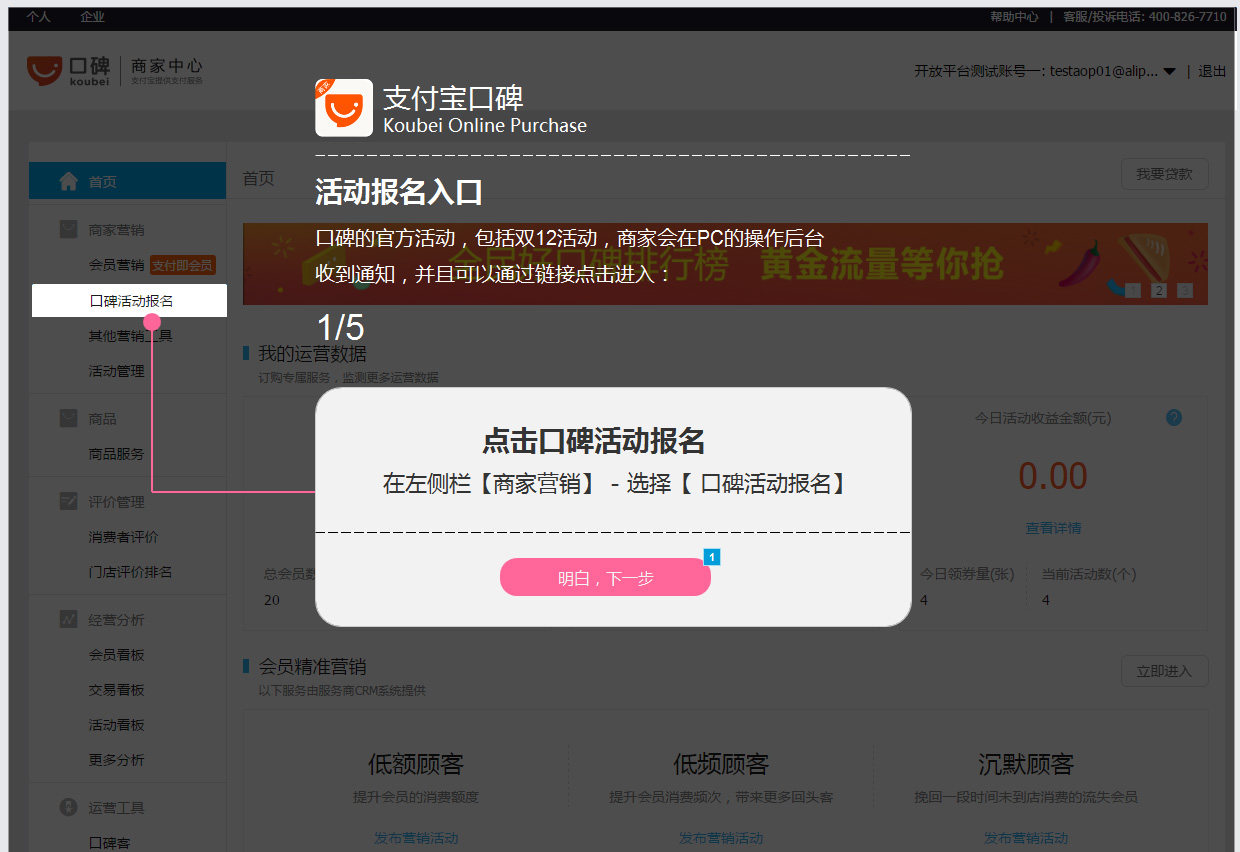The width and height of the screenshot is (1240, 852).
Task: Open 更多分析 in the sidebar
Action: coord(116,760)
